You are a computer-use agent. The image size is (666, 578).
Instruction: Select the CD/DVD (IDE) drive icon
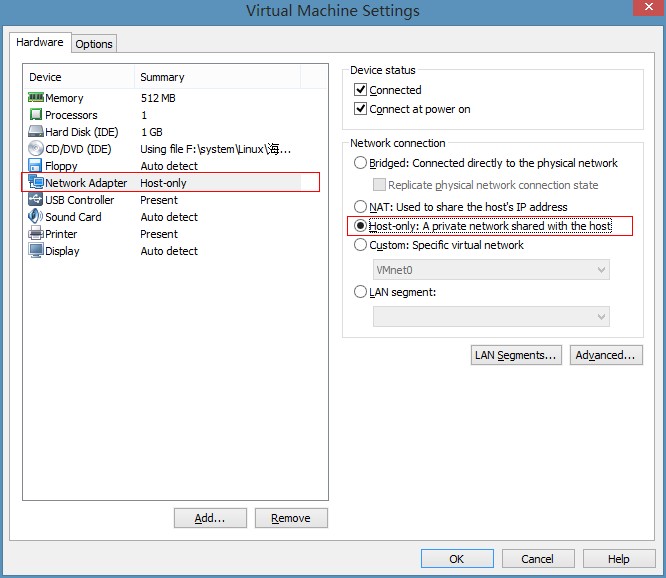[x=36, y=149]
